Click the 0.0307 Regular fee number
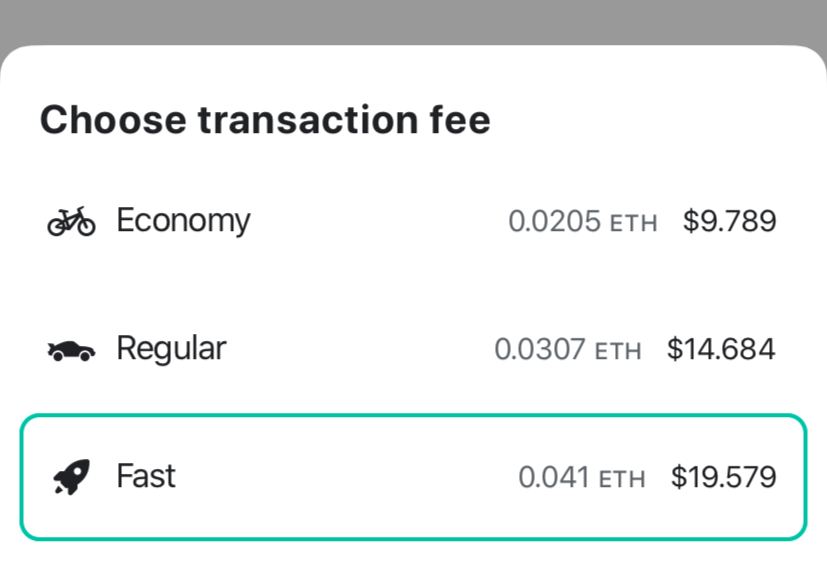This screenshot has width=827, height=566. pos(540,350)
